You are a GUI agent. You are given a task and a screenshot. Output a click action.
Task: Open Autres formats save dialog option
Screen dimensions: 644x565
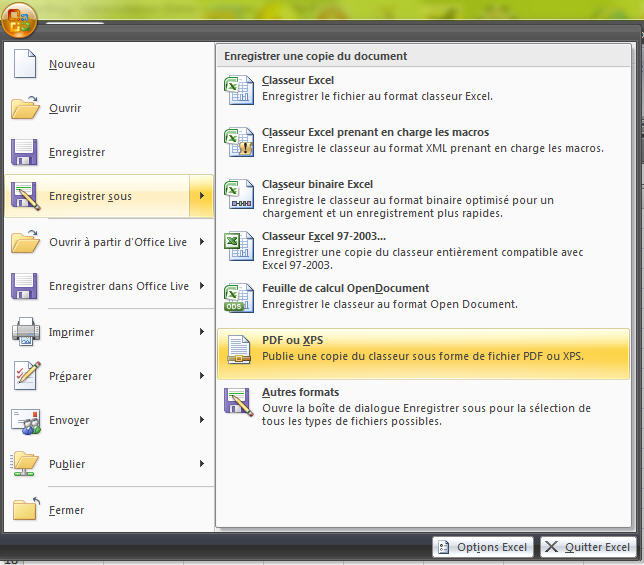click(423, 406)
